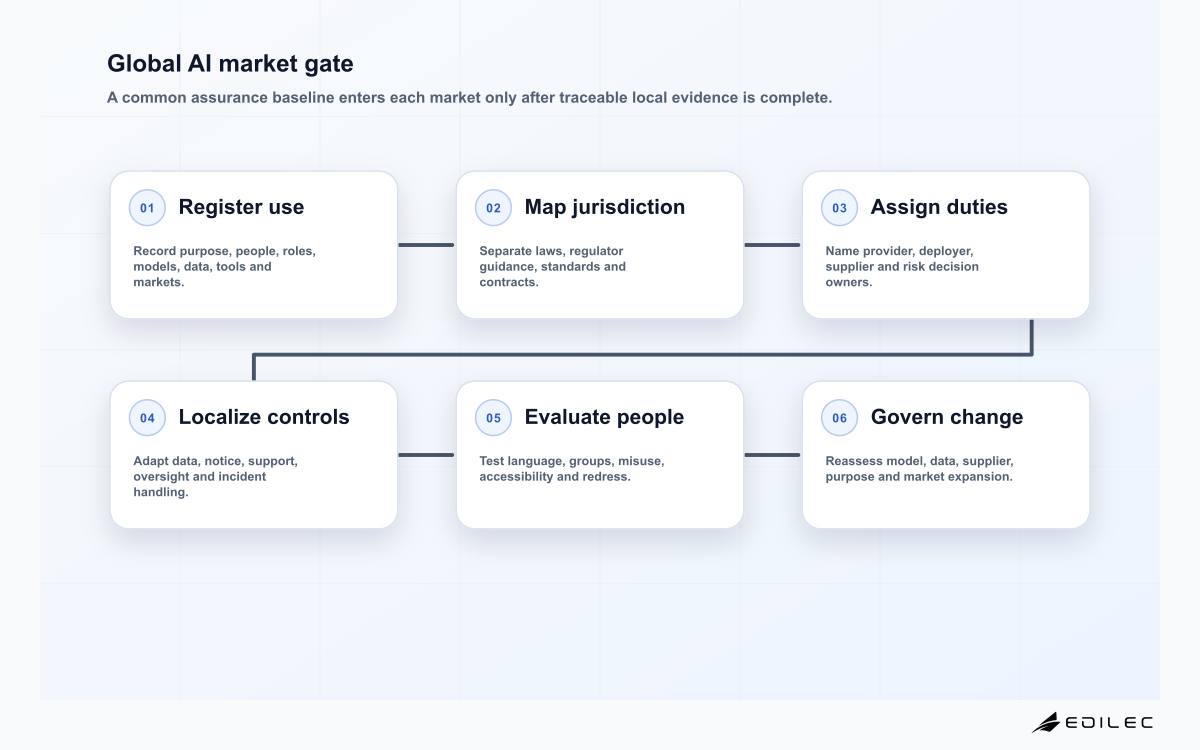
Task: Select the Localize controls heading
Action: tap(264, 417)
